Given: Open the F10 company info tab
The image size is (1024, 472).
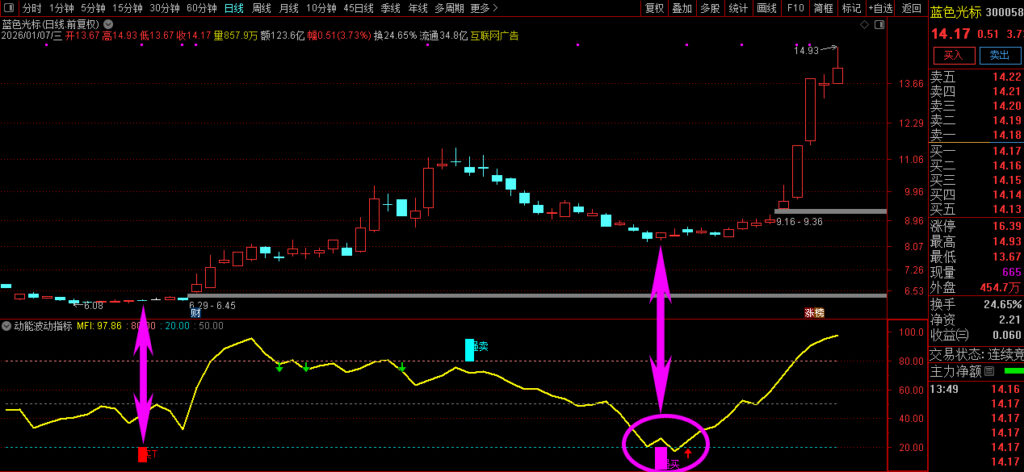Looking at the screenshot, I should (x=795, y=7).
